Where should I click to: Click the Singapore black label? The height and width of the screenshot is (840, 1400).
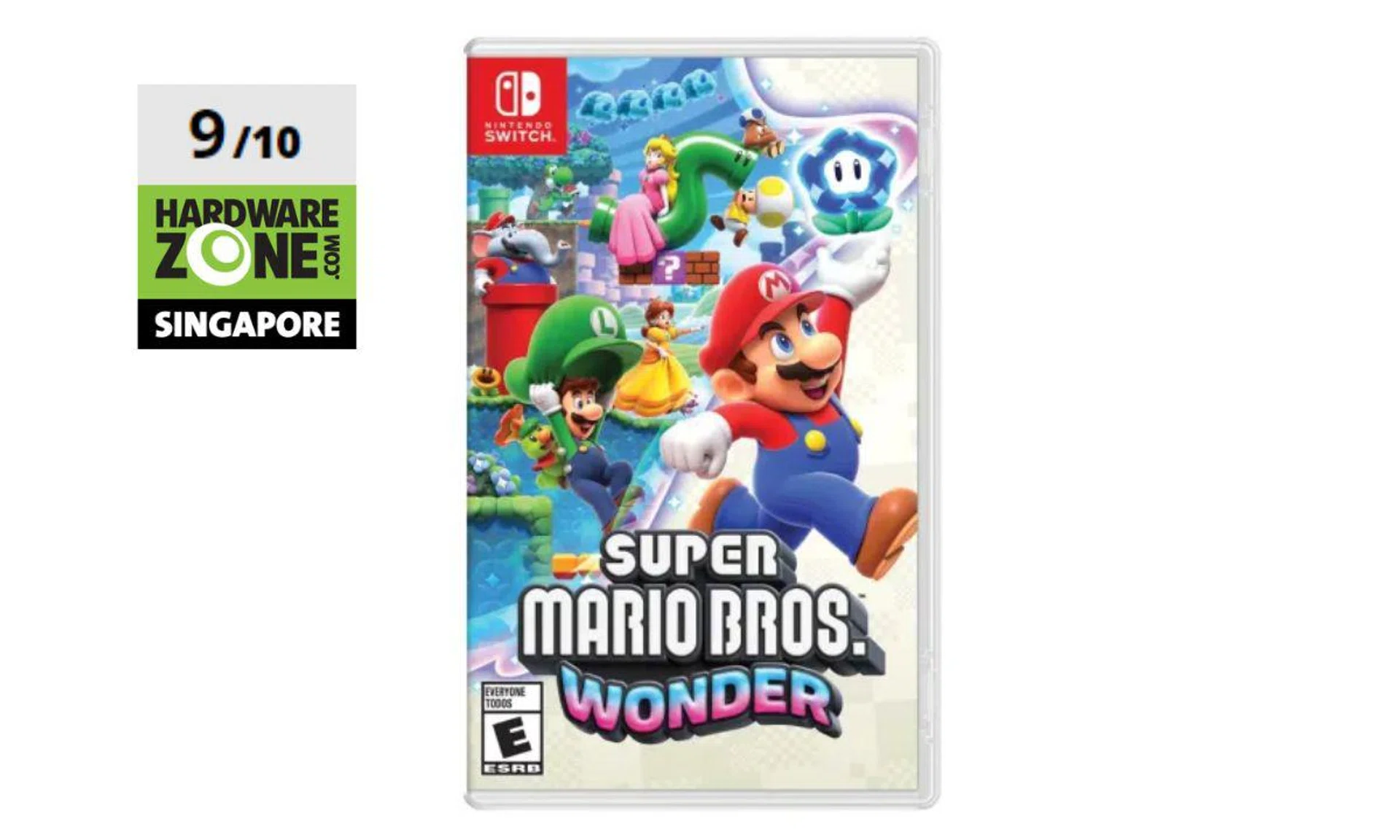246,324
